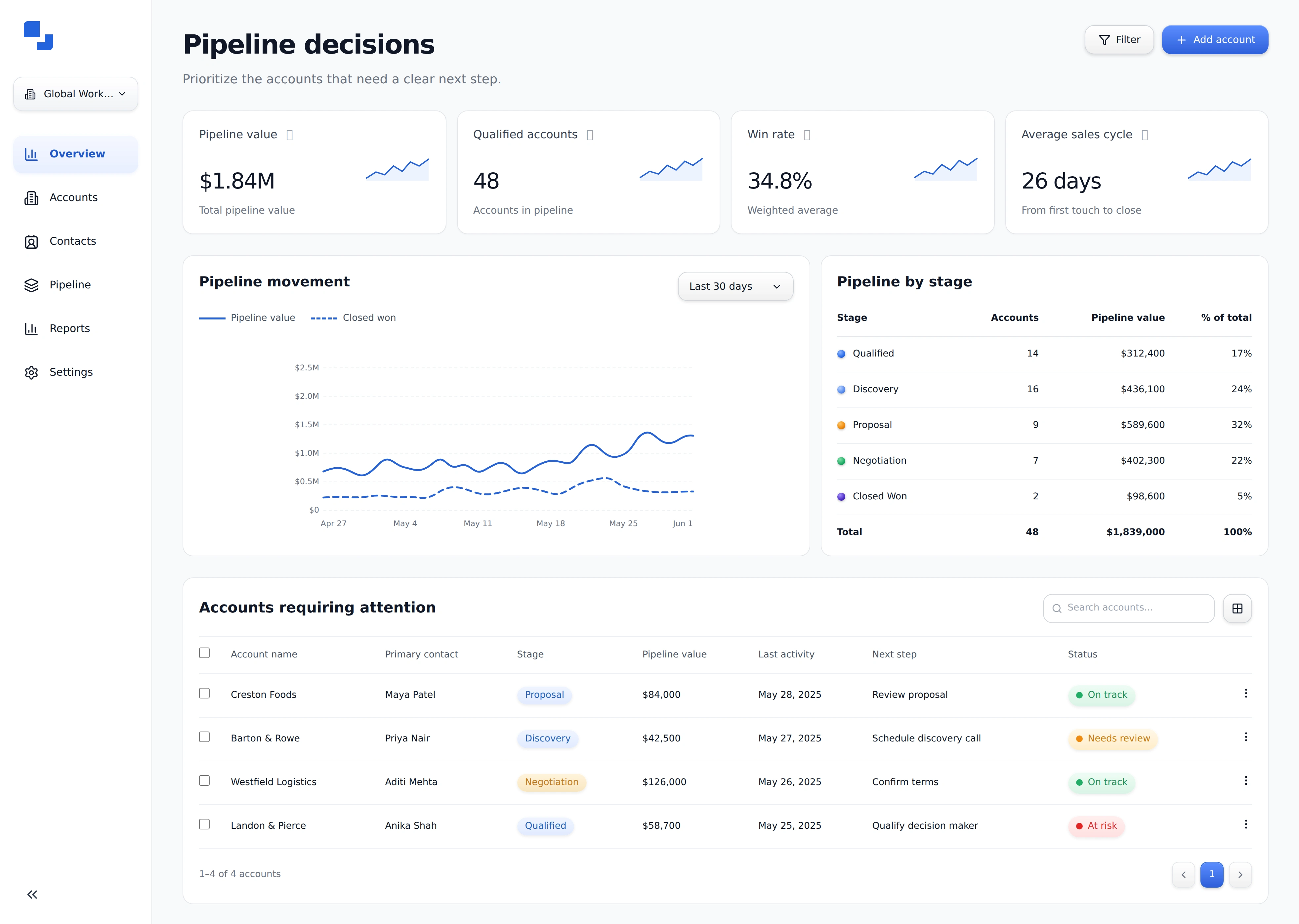Open the Pipeline section
Screen dimensions: 1299x924
(76, 285)
